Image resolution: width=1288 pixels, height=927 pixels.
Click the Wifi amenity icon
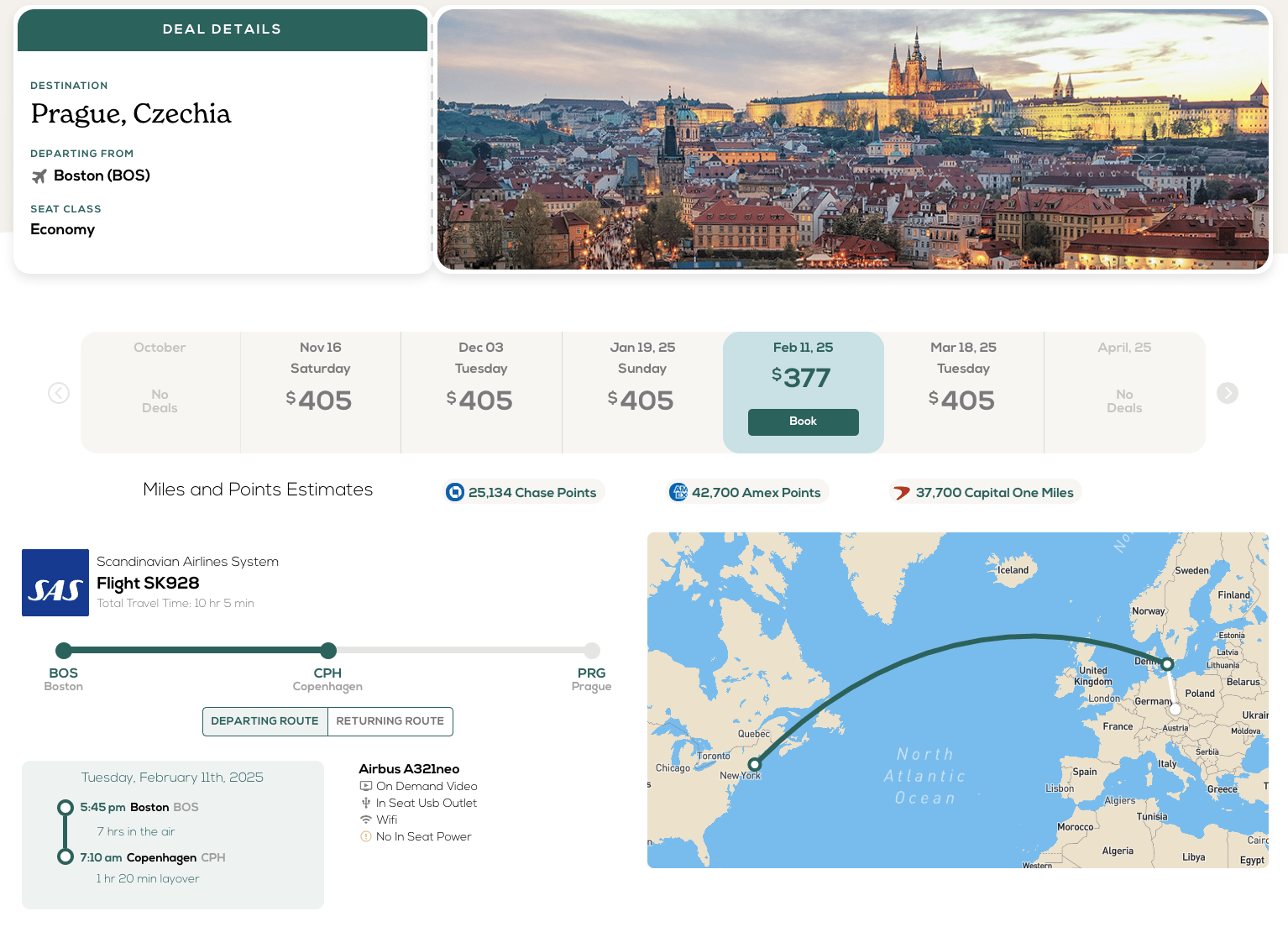tap(366, 820)
